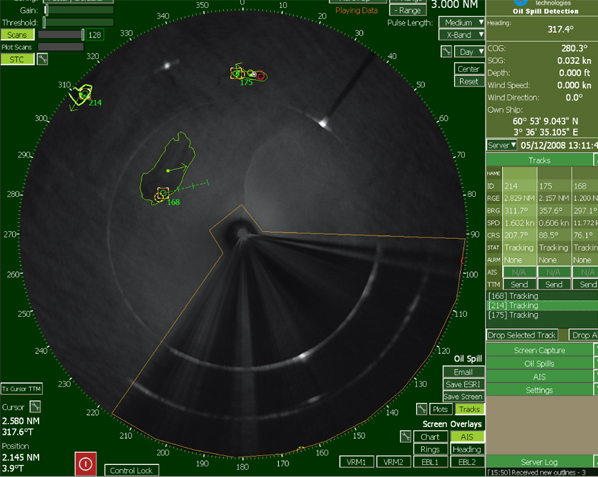Toggle the STC button
598x477 pixels.
[18, 59]
